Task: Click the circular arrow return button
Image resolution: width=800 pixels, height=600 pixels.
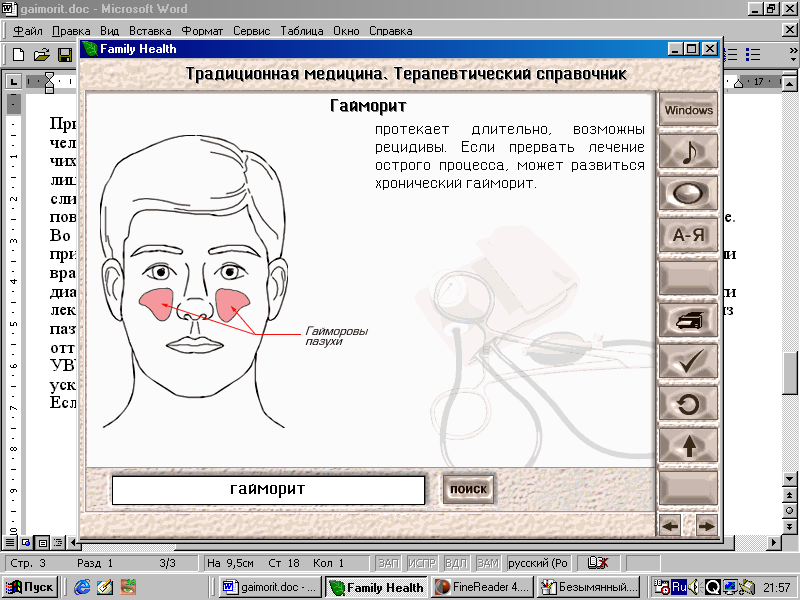Action: click(688, 403)
